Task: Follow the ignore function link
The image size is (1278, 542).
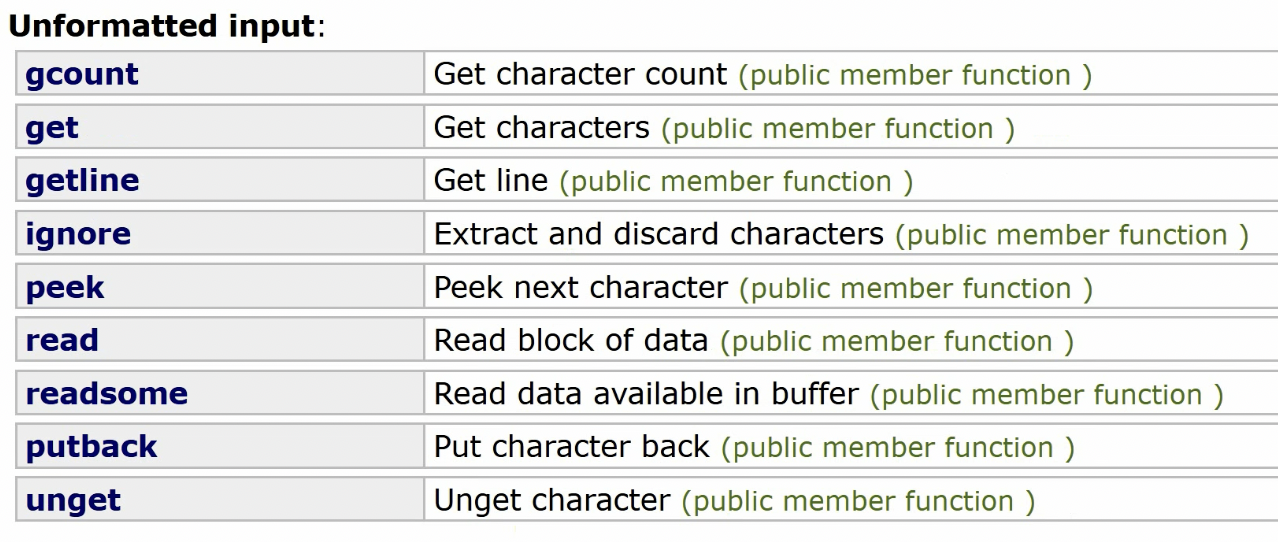Action: [78, 234]
